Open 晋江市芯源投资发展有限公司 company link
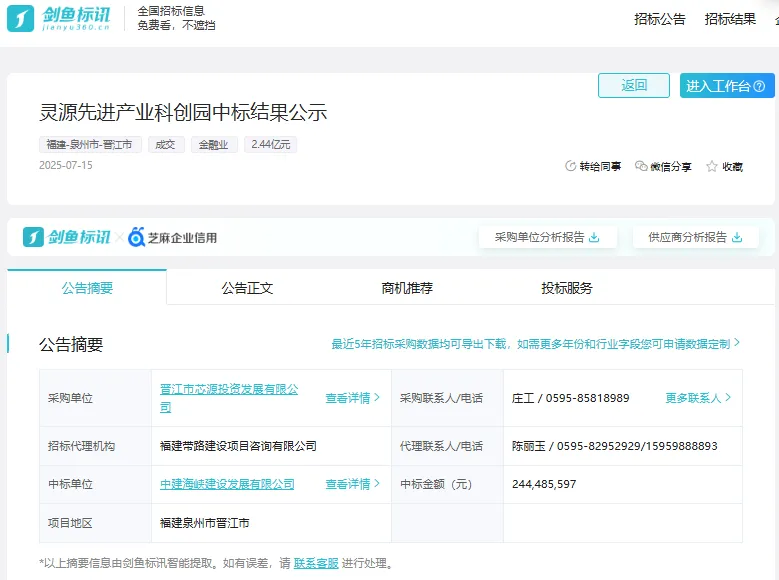This screenshot has width=779, height=580. click(229, 390)
